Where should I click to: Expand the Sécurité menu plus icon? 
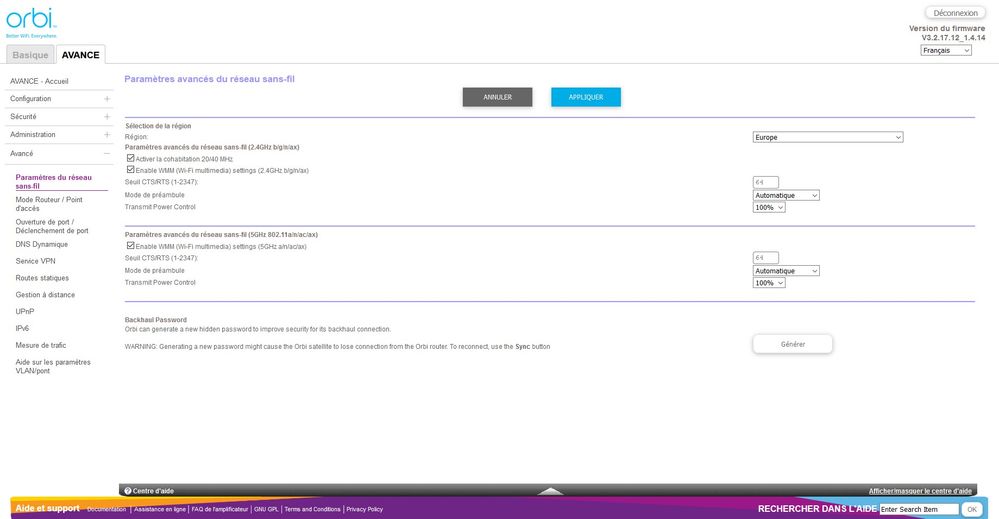107,117
